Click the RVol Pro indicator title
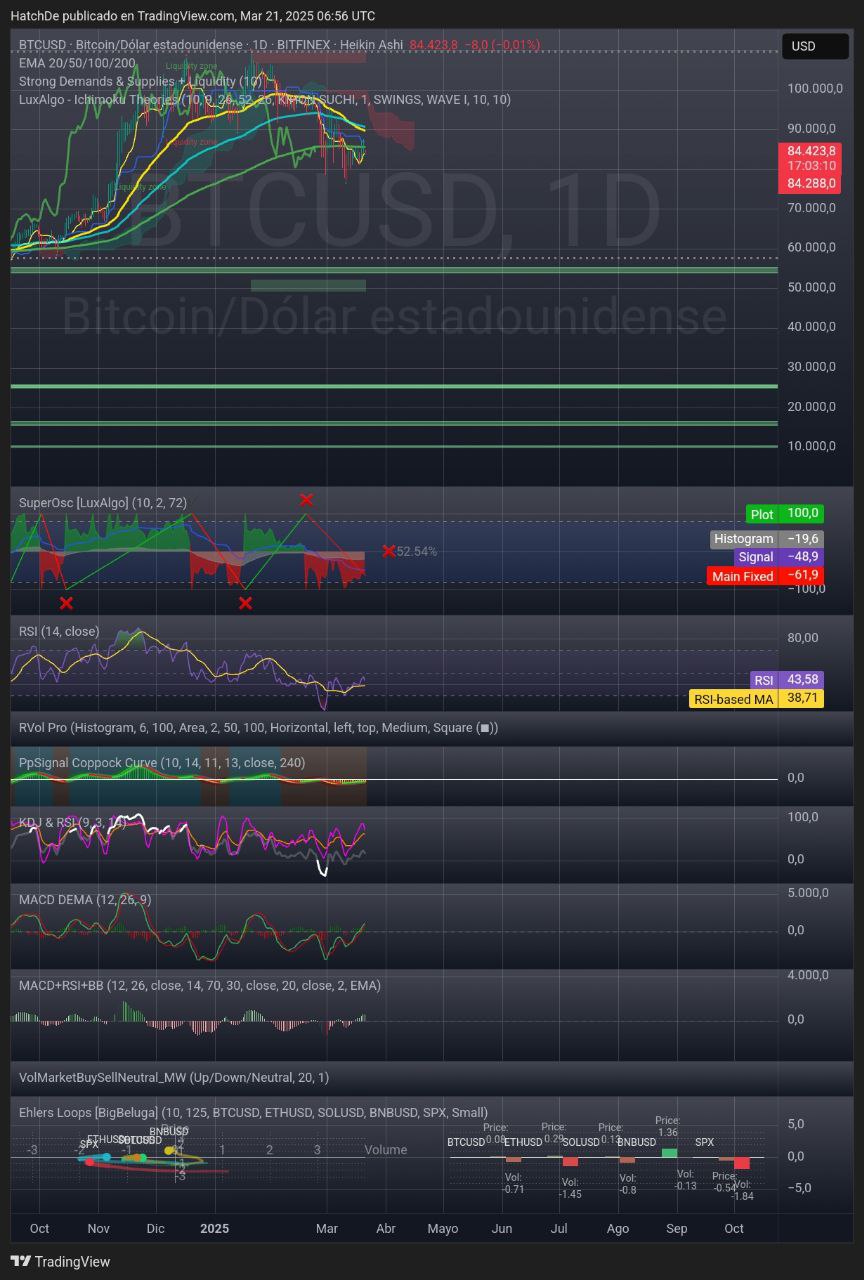 [258, 727]
